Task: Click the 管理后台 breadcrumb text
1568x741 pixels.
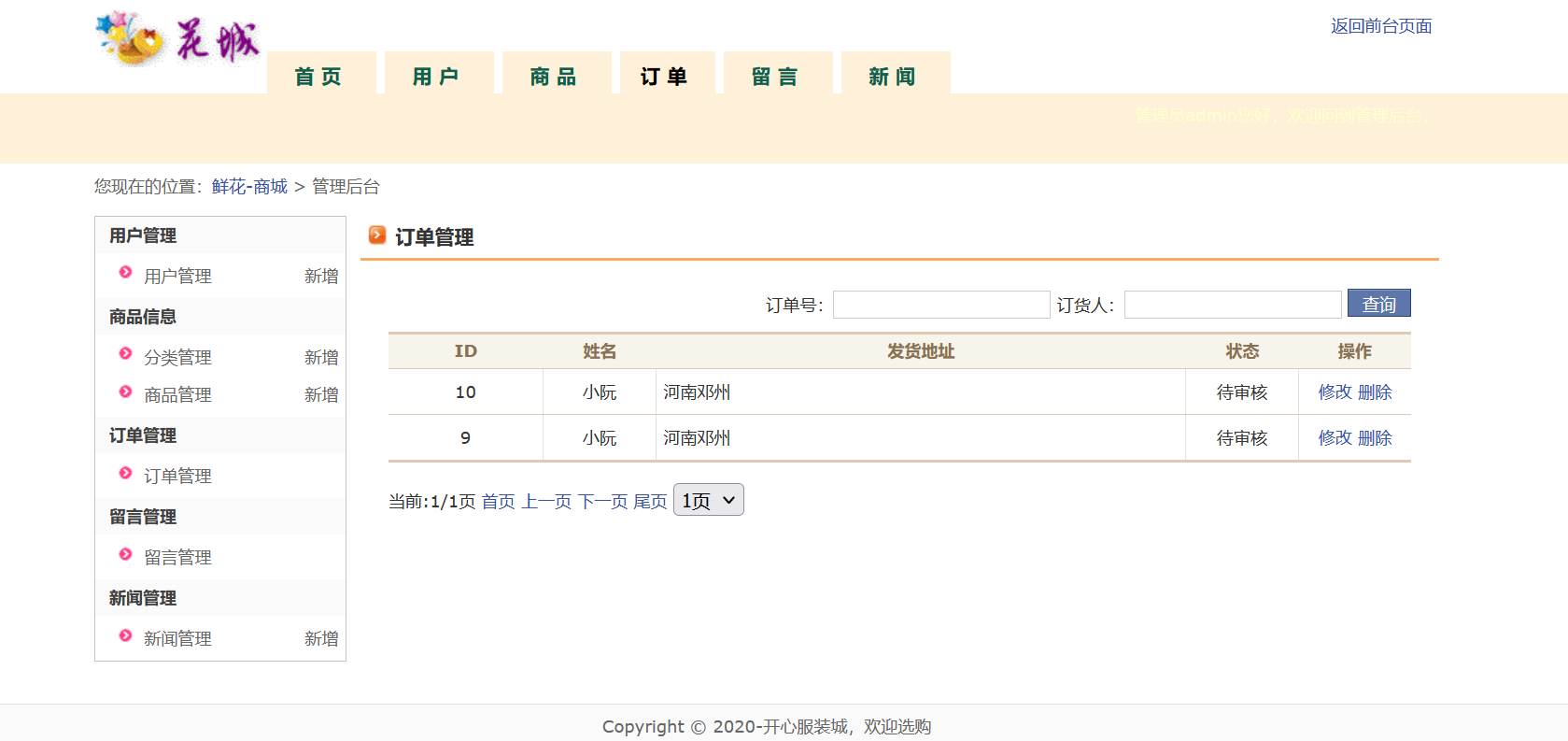Action: 346,187
